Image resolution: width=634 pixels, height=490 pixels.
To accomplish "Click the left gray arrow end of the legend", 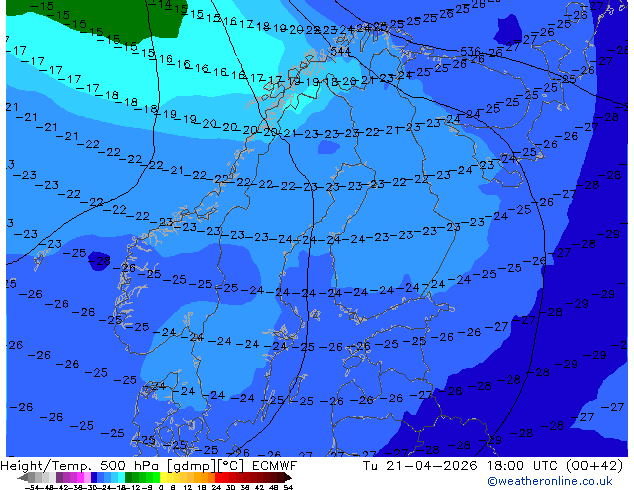I will (23, 477).
